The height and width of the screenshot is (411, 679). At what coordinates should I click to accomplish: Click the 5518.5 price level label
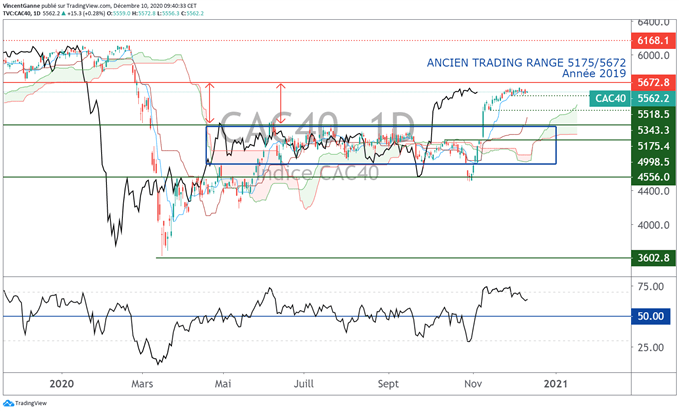(653, 114)
